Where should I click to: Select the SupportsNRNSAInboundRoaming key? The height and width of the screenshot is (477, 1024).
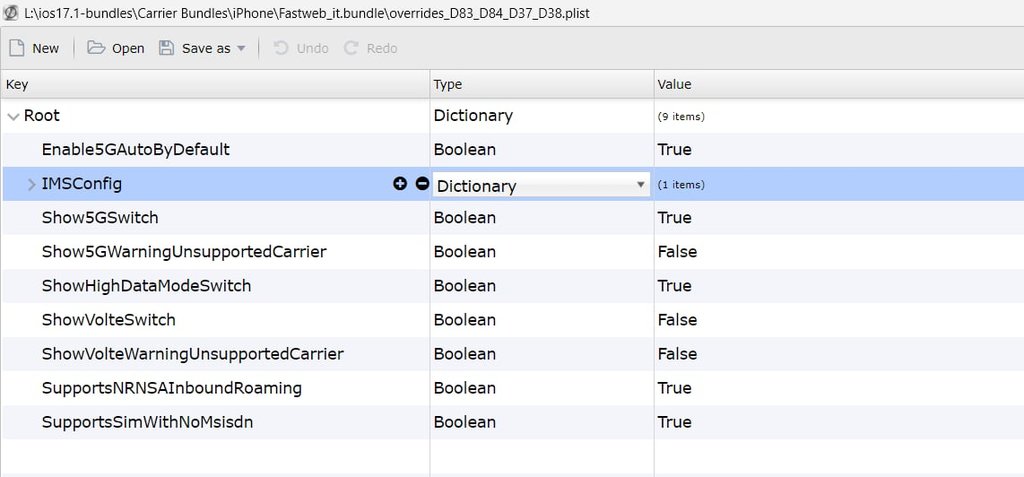(x=172, y=388)
